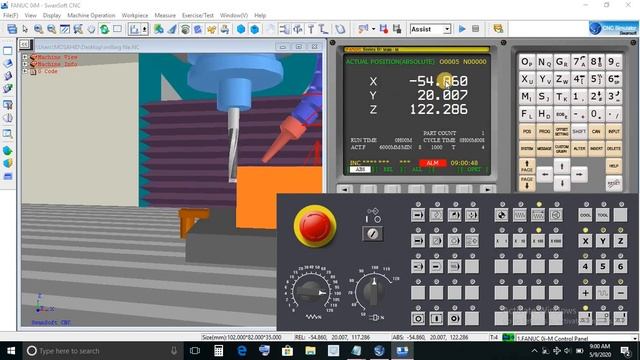Select the X axis button on the panel

coord(585,241)
